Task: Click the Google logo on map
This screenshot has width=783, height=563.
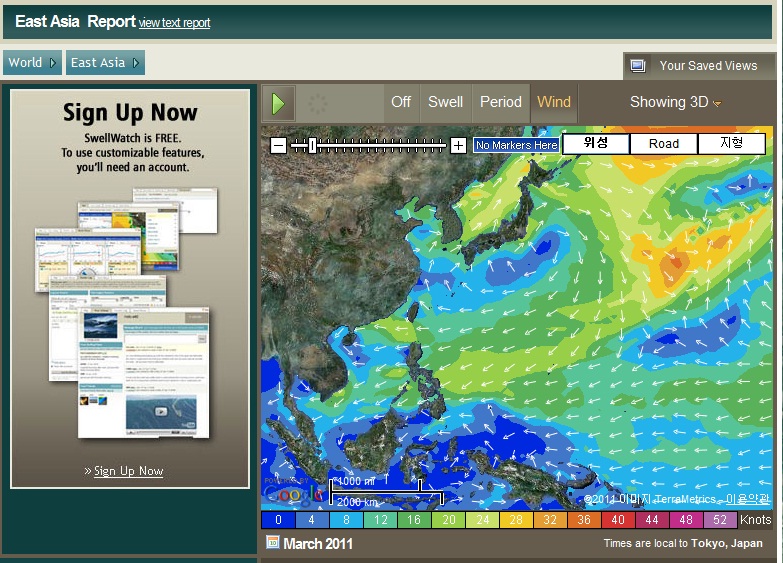Action: (x=293, y=494)
